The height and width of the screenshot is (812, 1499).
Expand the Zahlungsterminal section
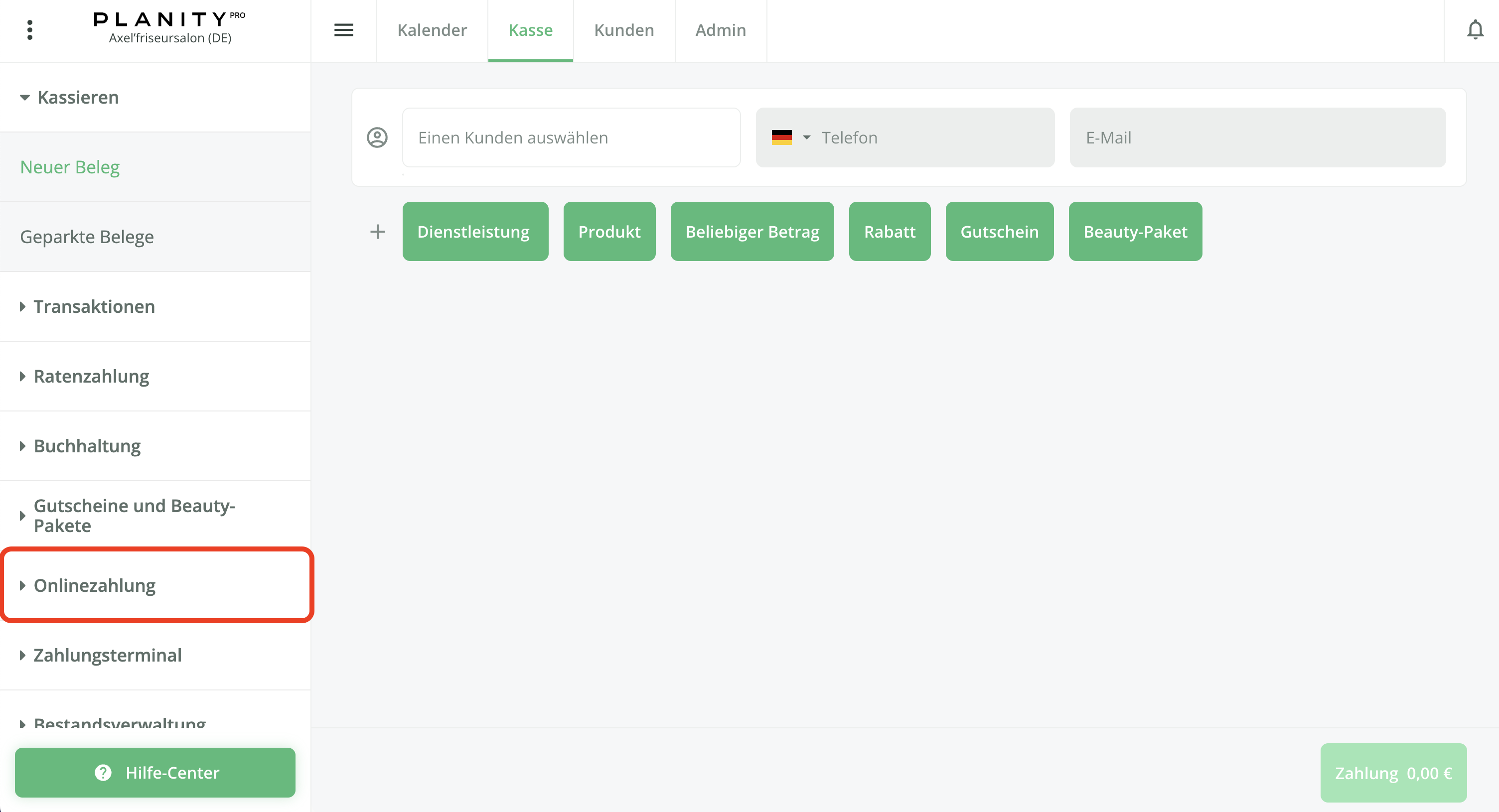107,655
